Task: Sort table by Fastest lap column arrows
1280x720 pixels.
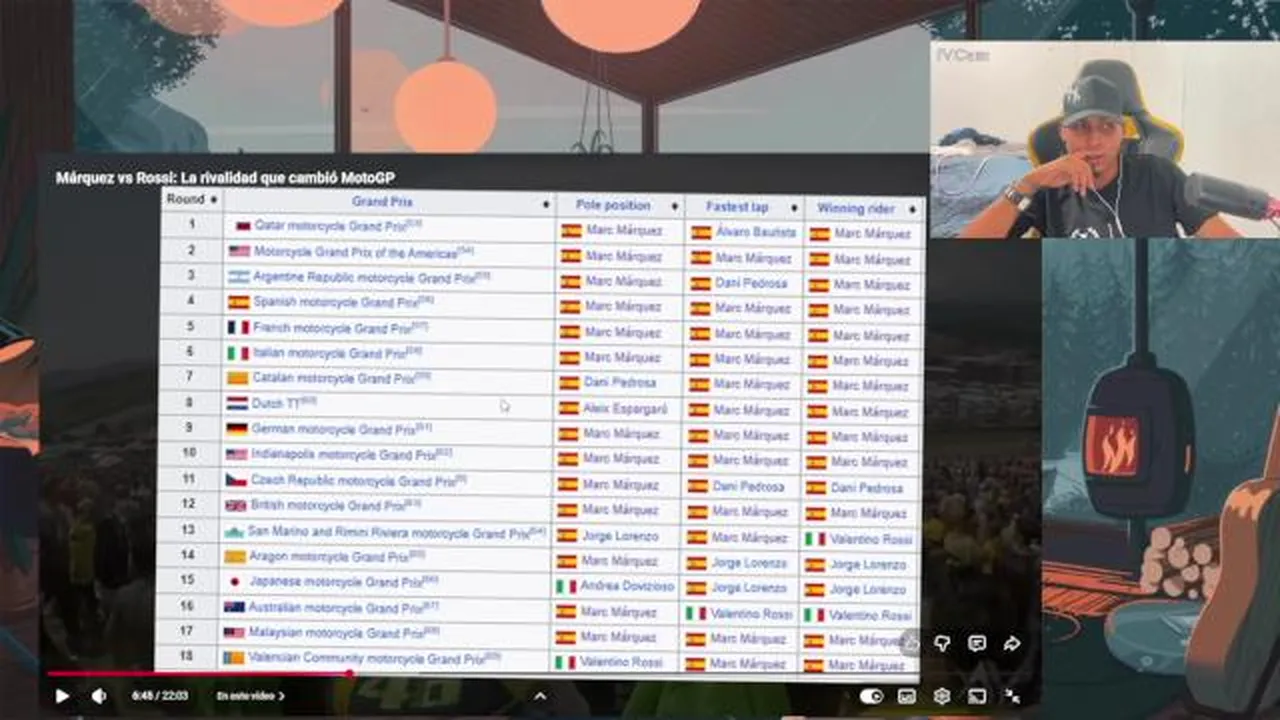Action: click(x=794, y=208)
